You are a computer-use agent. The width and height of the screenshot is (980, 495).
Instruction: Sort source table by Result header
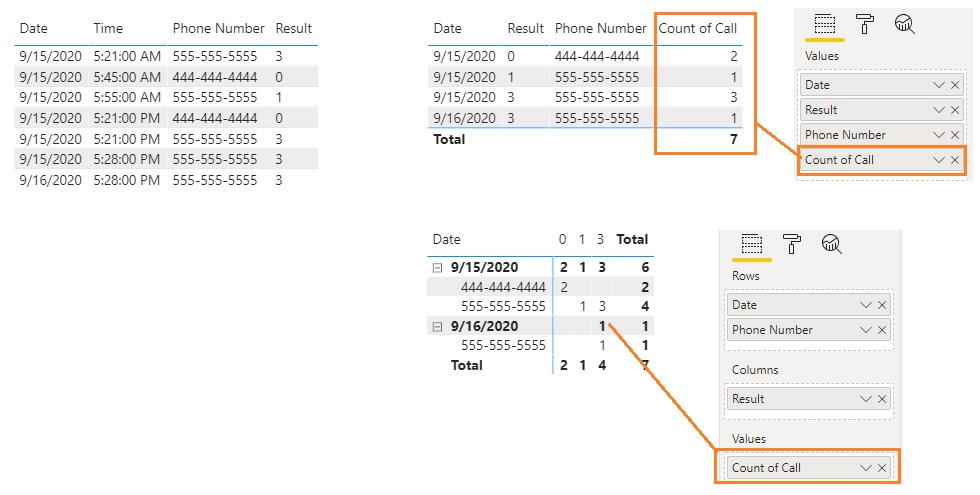(294, 28)
